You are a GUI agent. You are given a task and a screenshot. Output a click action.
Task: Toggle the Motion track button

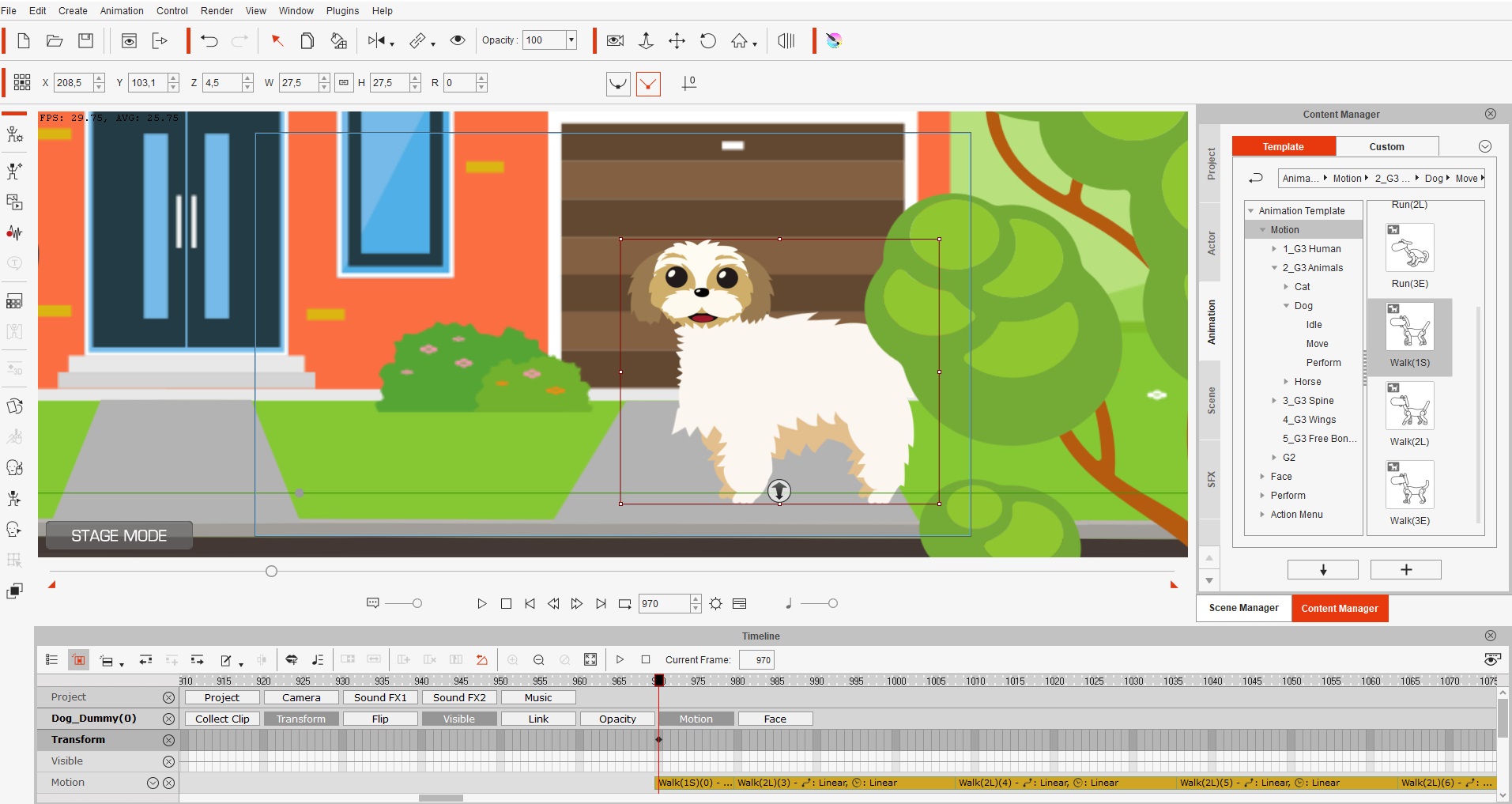coord(696,719)
